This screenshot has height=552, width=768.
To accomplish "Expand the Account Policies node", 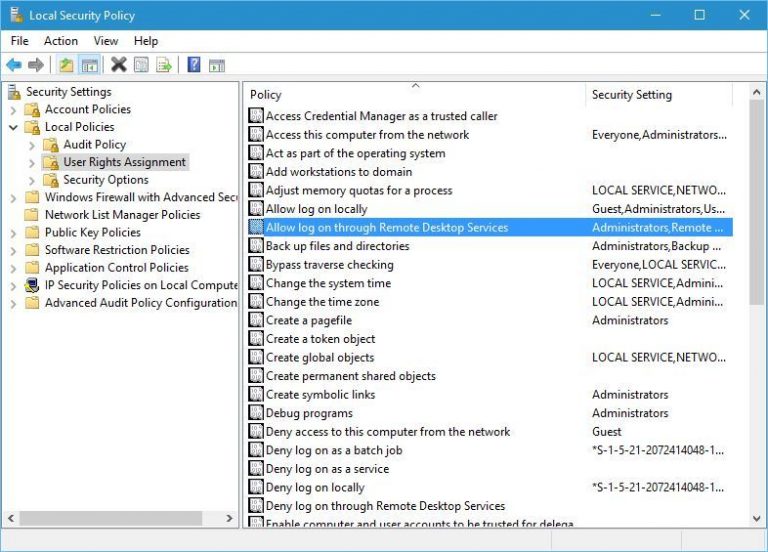I will point(14,110).
